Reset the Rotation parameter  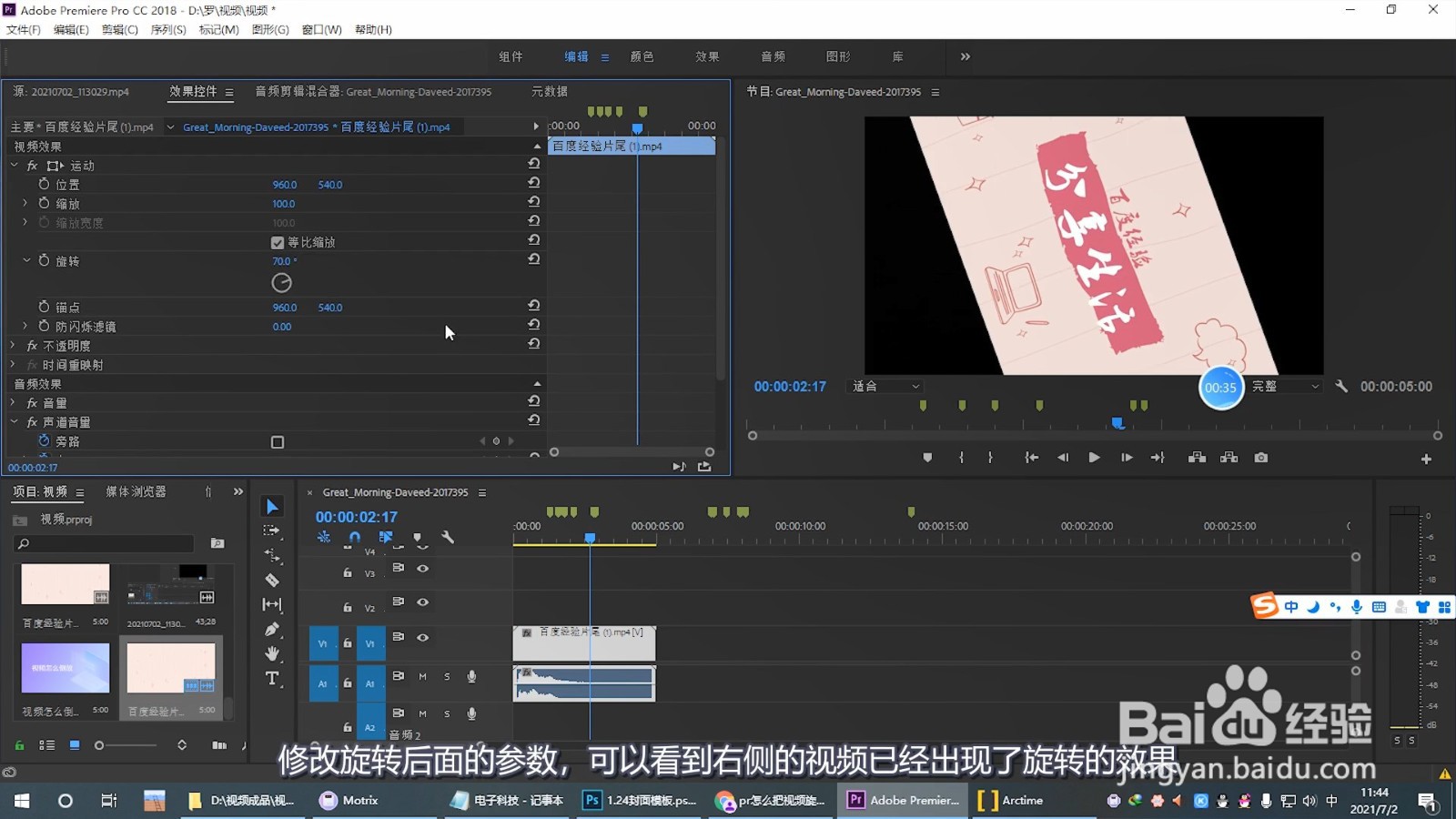click(534, 259)
